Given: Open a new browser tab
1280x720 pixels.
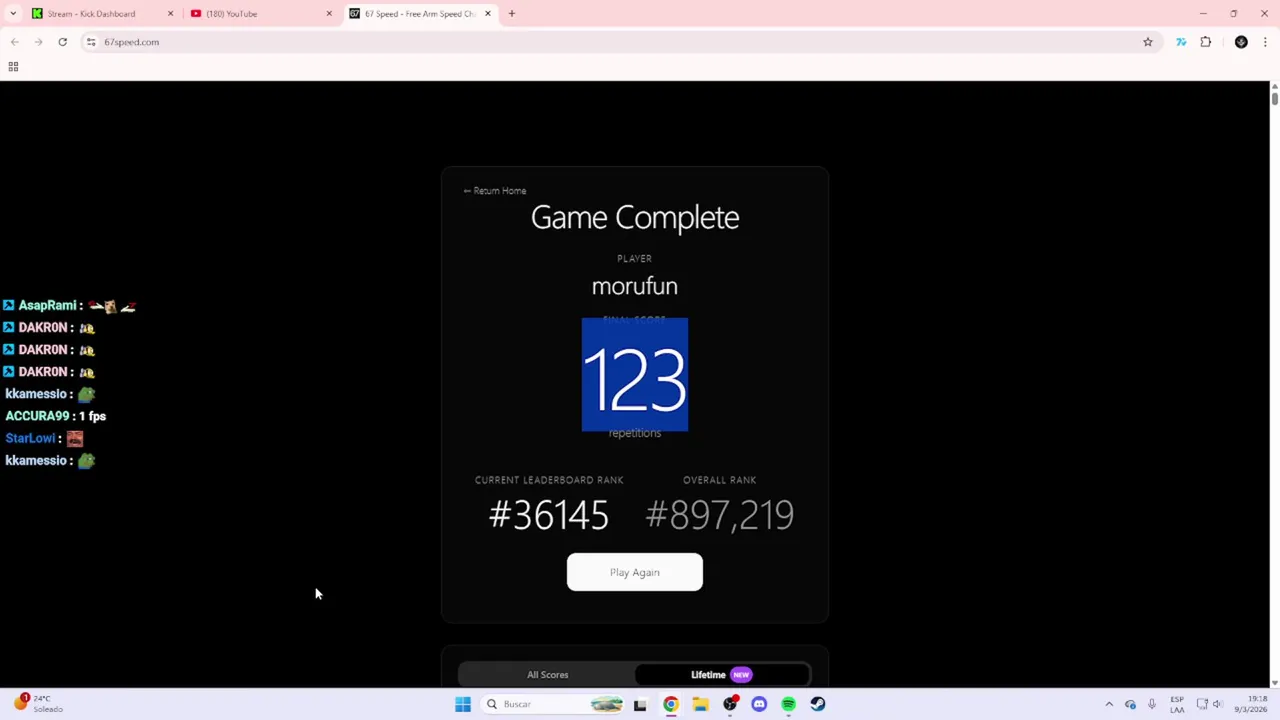Looking at the screenshot, I should pos(512,14).
